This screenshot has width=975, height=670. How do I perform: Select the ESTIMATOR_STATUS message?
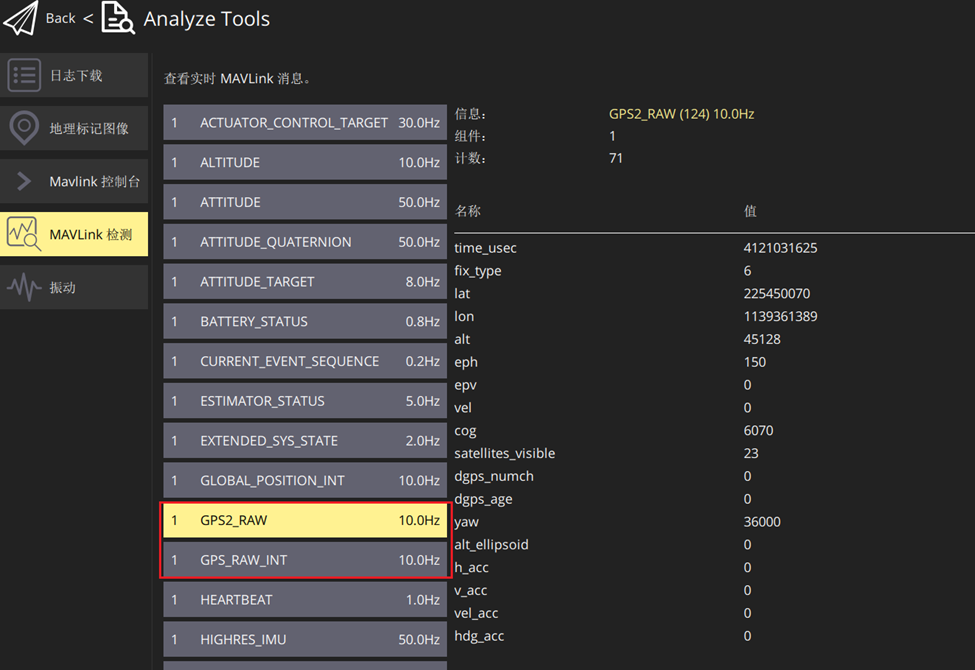[x=305, y=401]
